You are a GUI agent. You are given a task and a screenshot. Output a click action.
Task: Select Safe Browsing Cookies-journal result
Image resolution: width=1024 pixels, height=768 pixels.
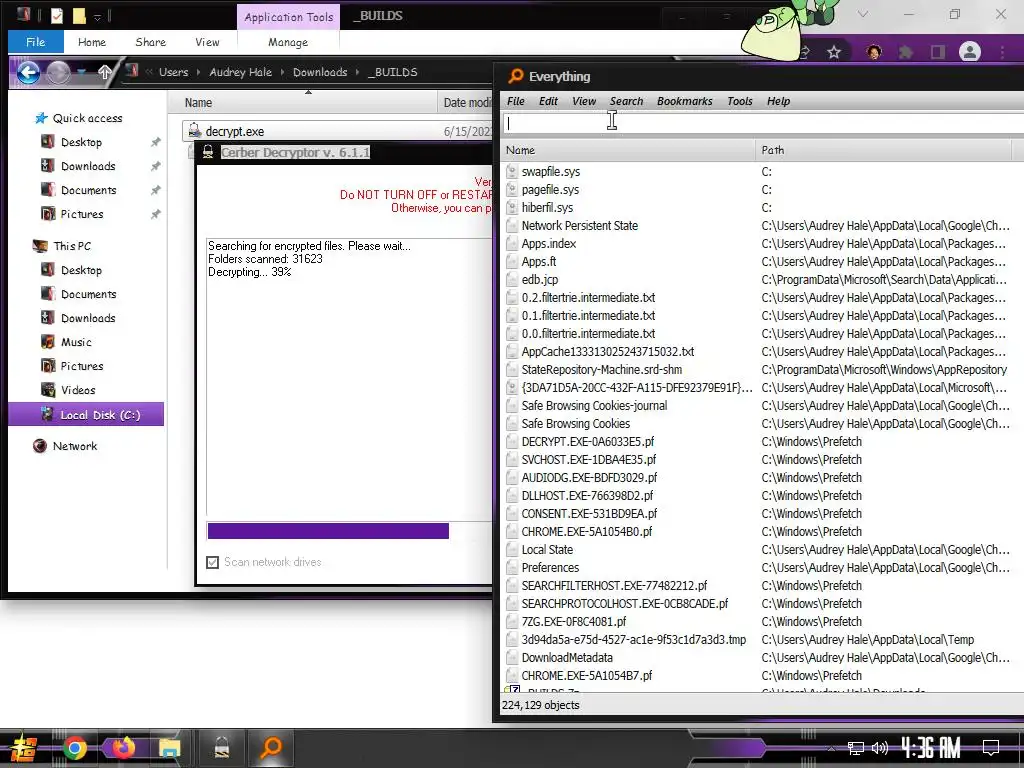[594, 406]
